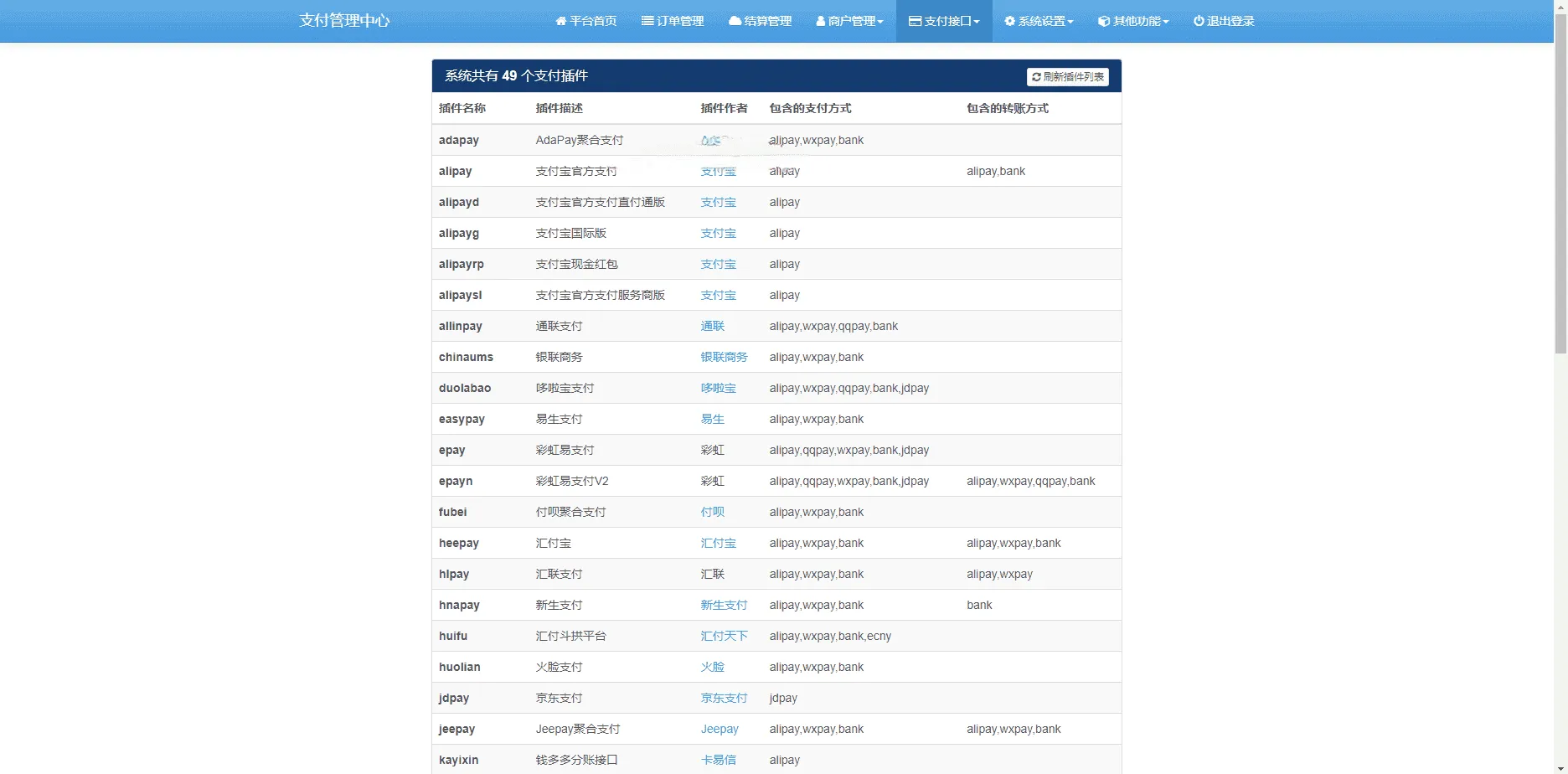Expand the 其他功能 dropdown caret

(x=1166, y=22)
